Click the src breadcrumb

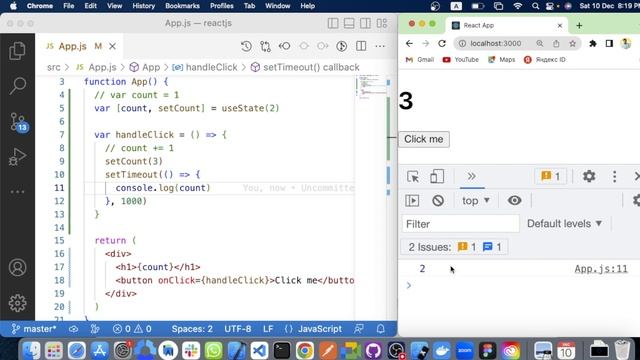point(53,67)
